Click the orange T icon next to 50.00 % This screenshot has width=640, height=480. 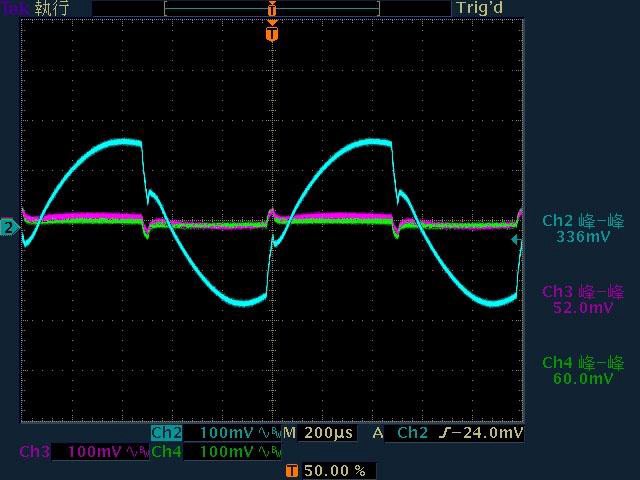pos(291,470)
